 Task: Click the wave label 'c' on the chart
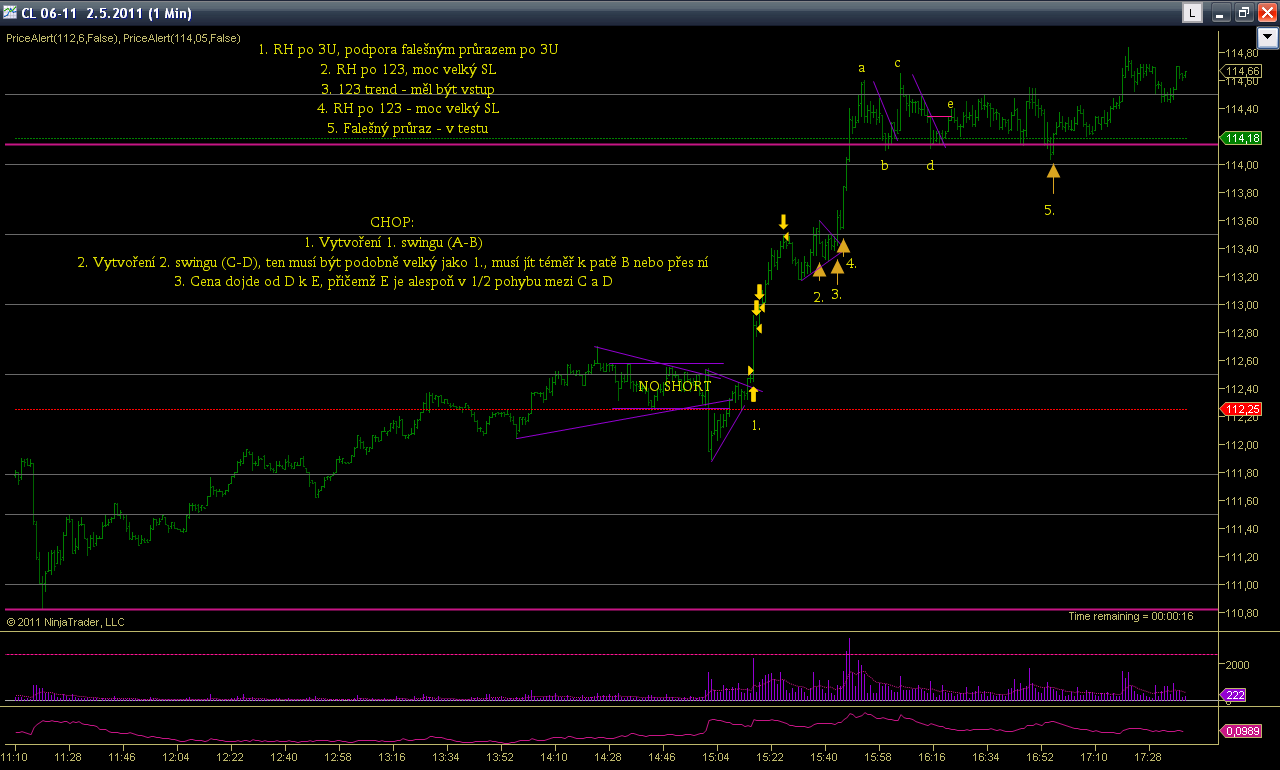pyautogui.click(x=897, y=63)
